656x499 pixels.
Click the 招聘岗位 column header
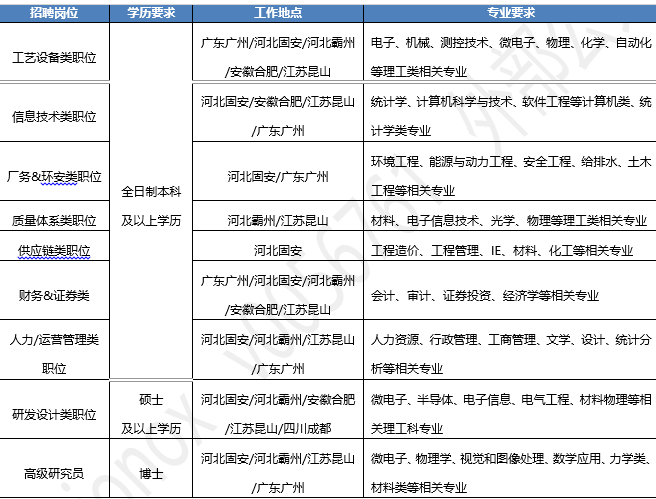click(55, 13)
